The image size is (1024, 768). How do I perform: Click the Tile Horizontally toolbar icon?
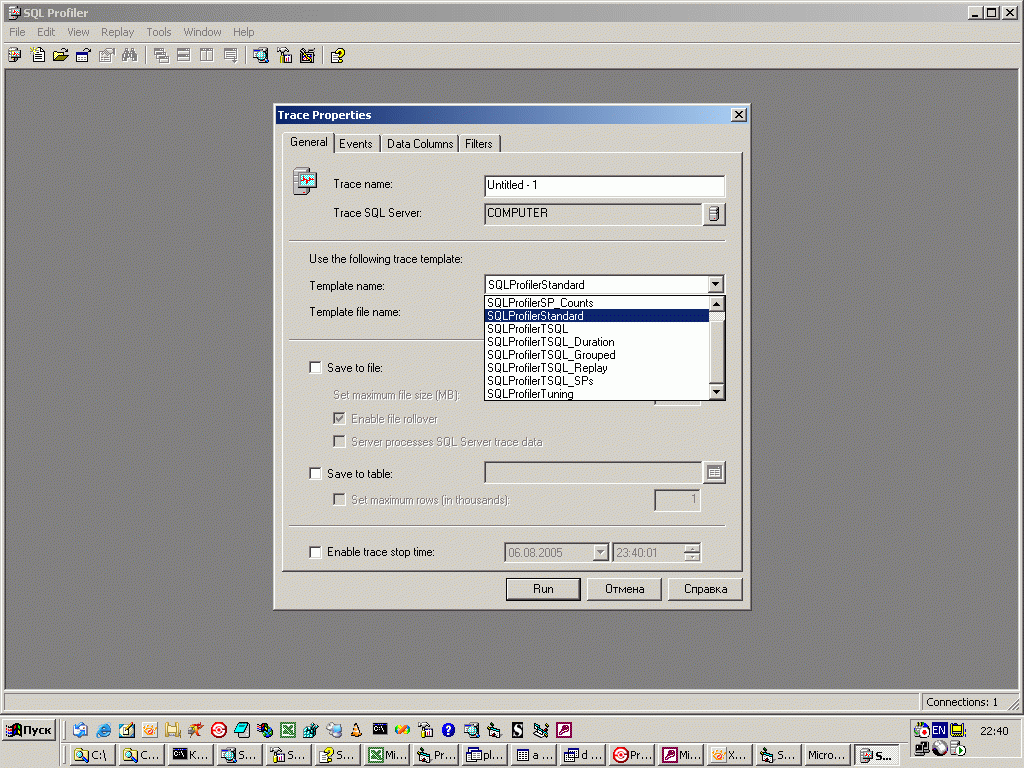pos(184,56)
